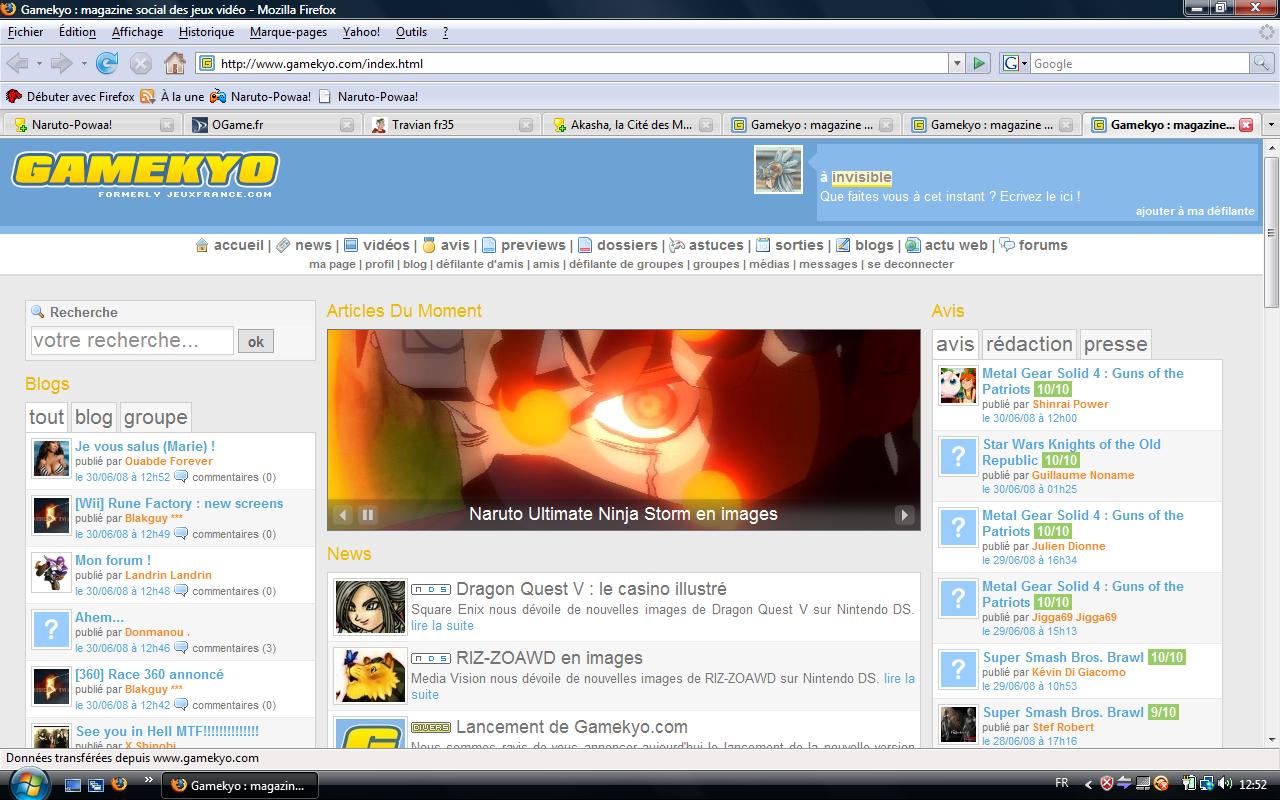Open blog post Mon forum !
The height and width of the screenshot is (800, 1280).
113,560
